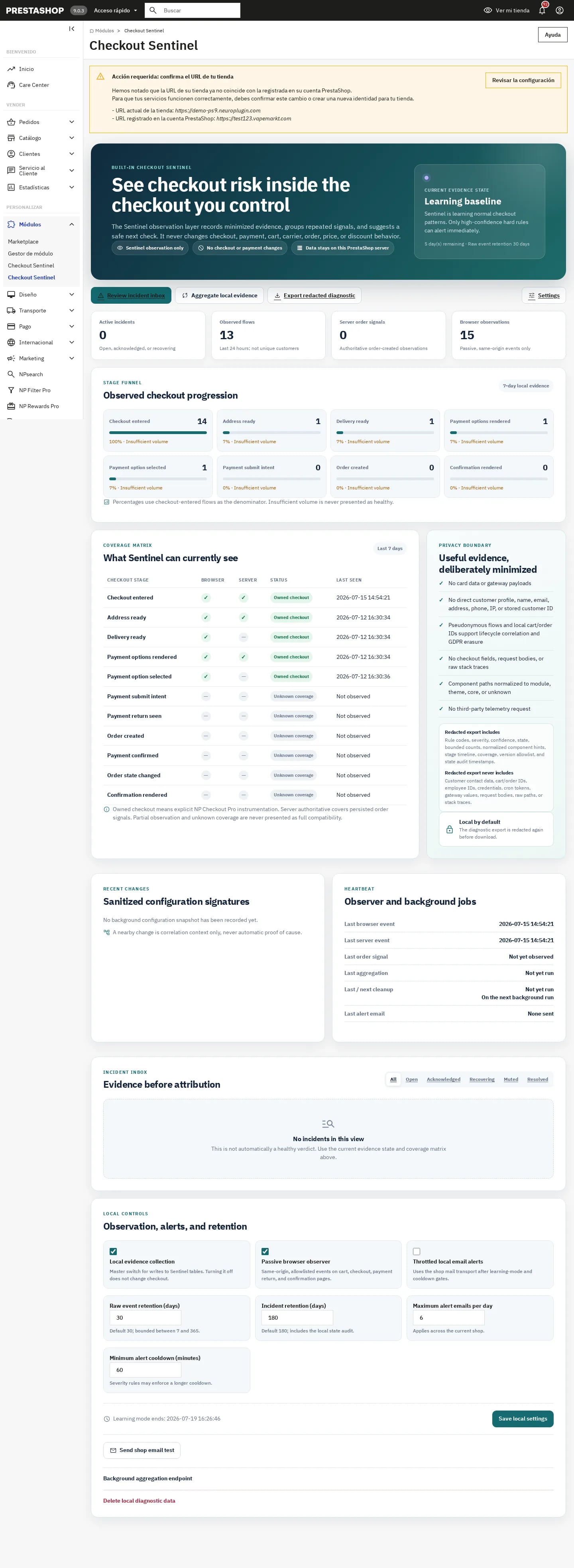The height and width of the screenshot is (1568, 574).
Task: Click Clientes person icon
Action: (11, 154)
